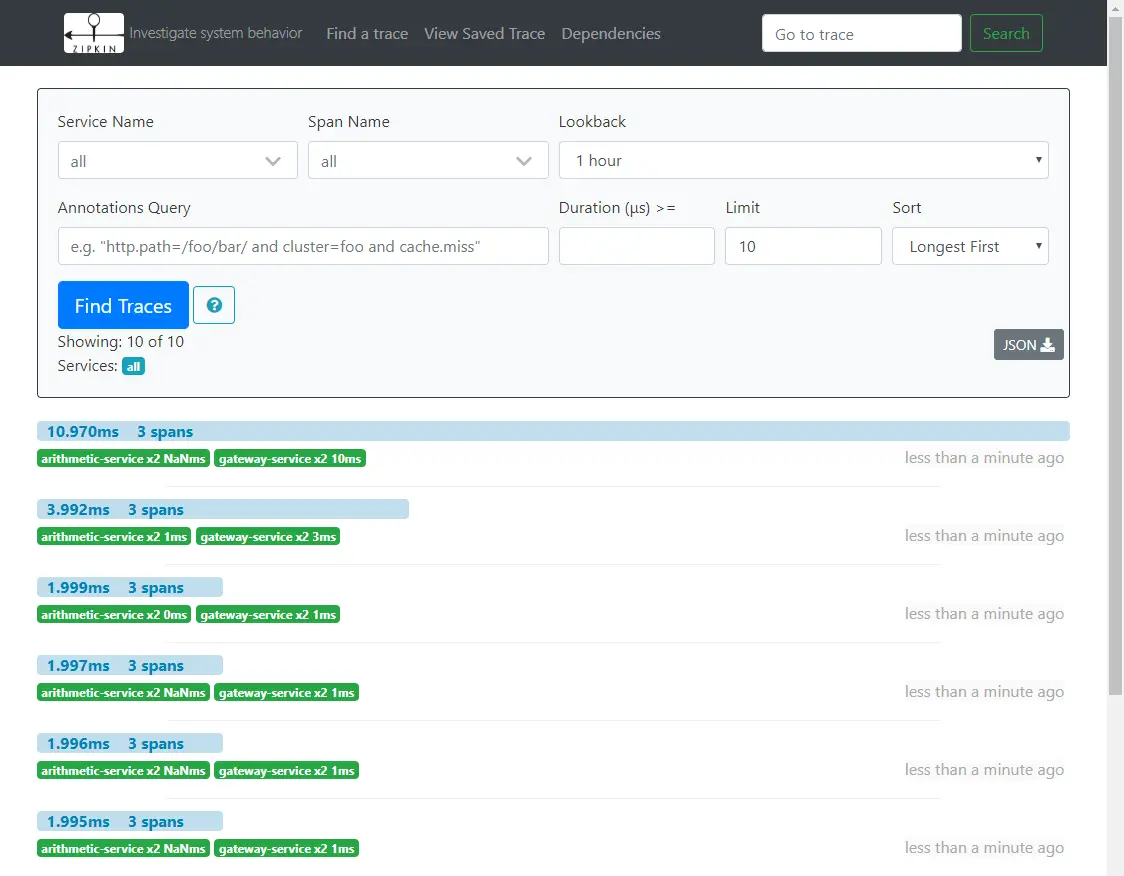Open the 1.995ms trace bar

coord(130,822)
